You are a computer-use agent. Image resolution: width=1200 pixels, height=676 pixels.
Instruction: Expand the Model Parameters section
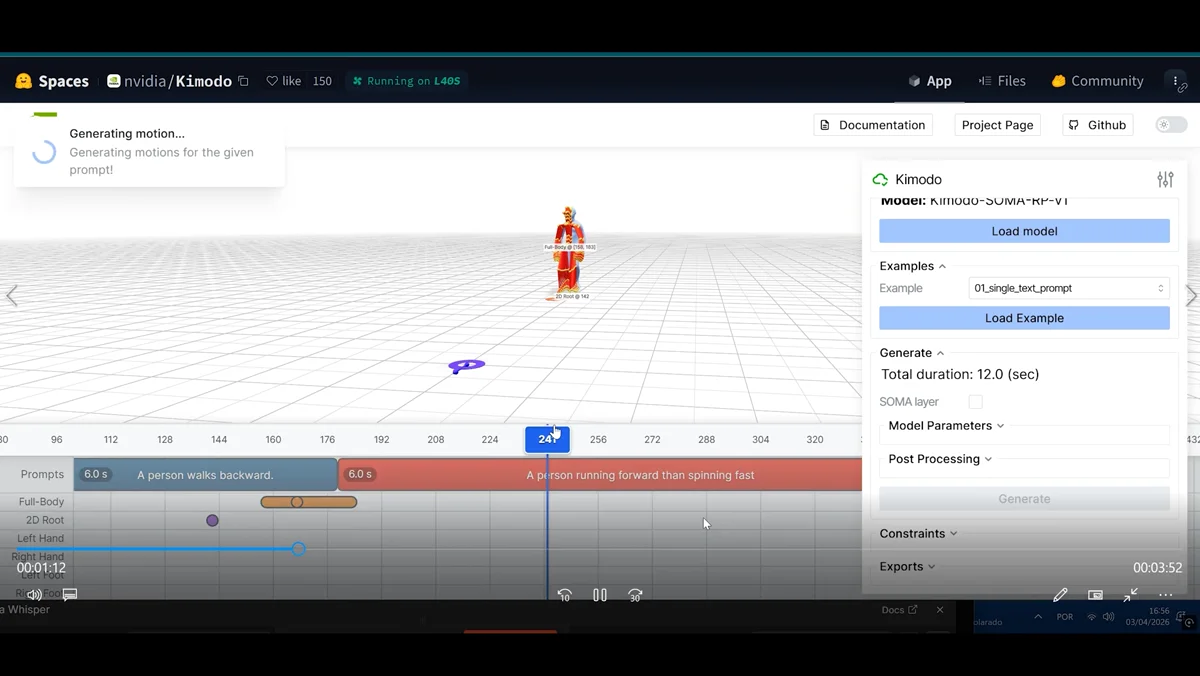tap(946, 426)
